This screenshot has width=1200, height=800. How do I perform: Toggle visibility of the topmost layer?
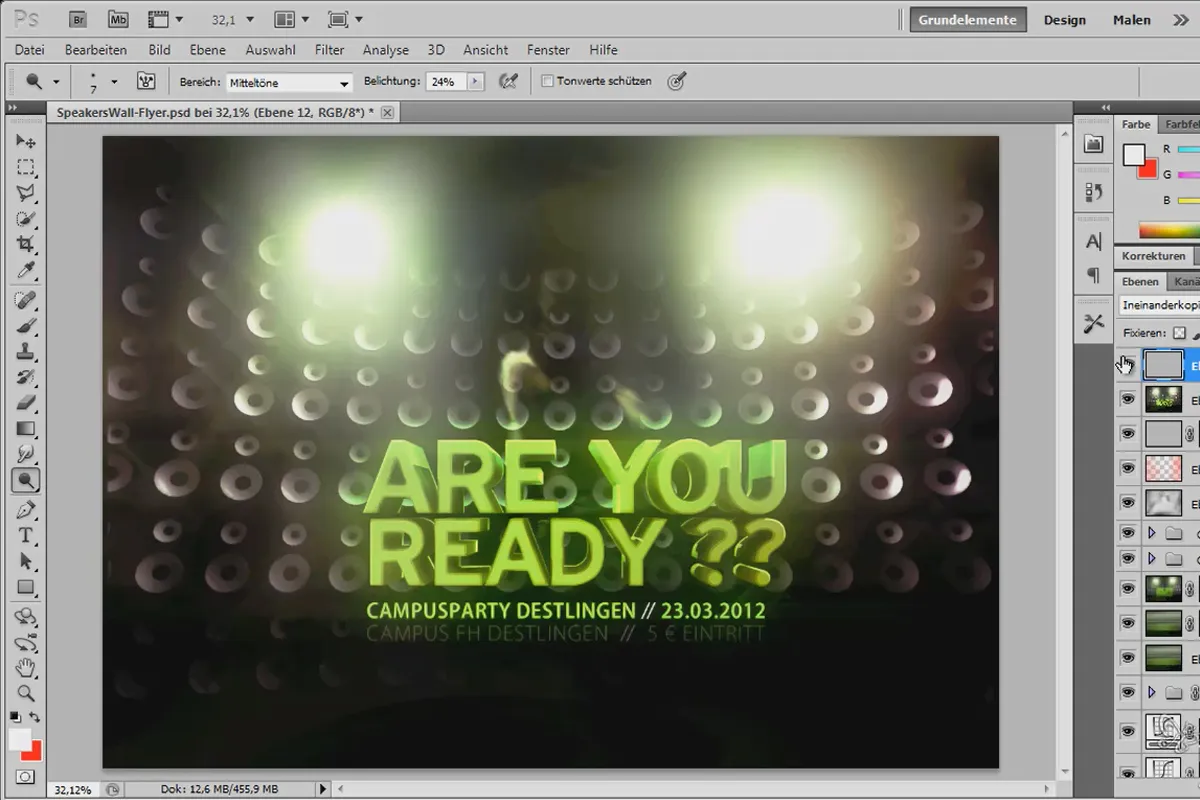coord(1127,364)
